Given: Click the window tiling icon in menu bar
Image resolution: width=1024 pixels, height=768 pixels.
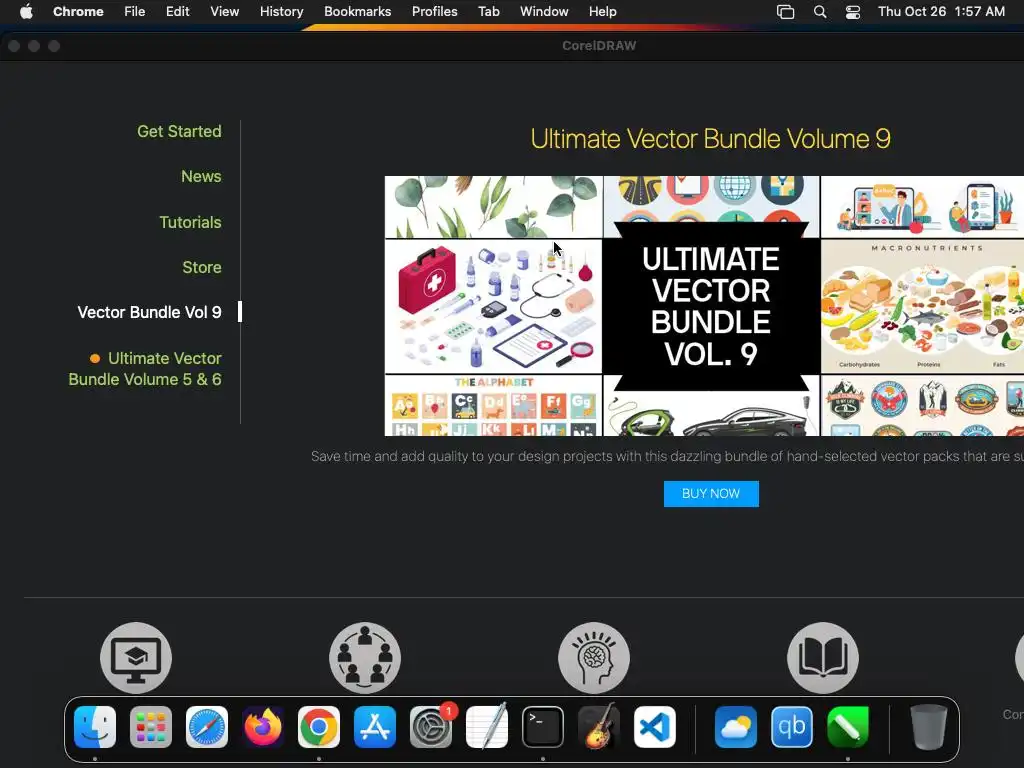Looking at the screenshot, I should (x=786, y=12).
